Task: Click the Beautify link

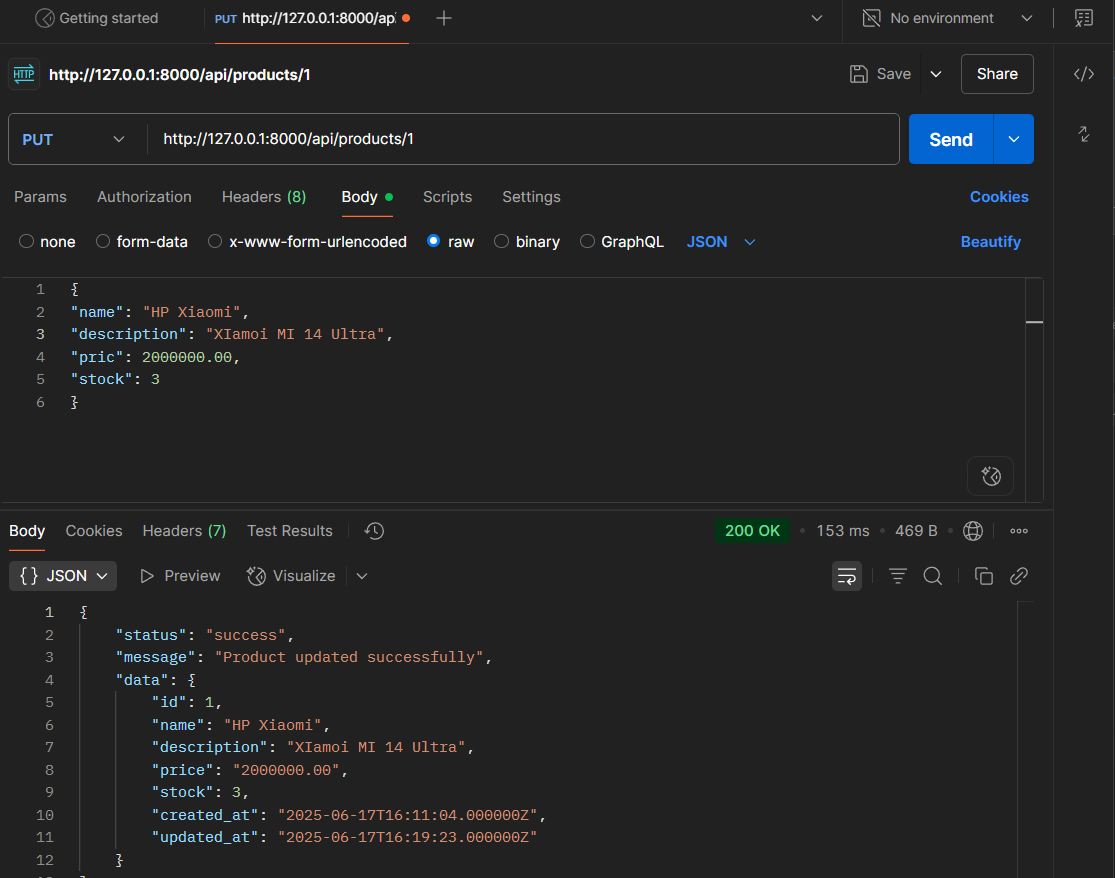Action: (x=990, y=242)
